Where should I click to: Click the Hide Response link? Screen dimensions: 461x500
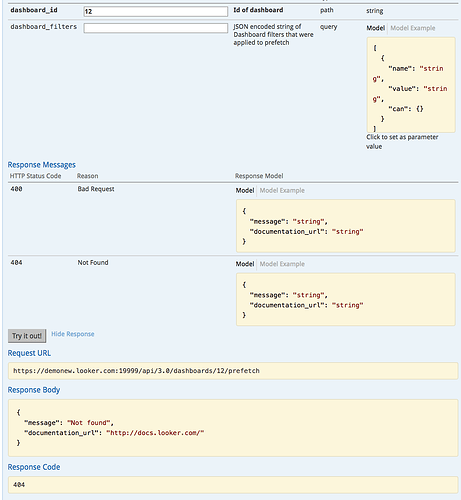[73, 334]
